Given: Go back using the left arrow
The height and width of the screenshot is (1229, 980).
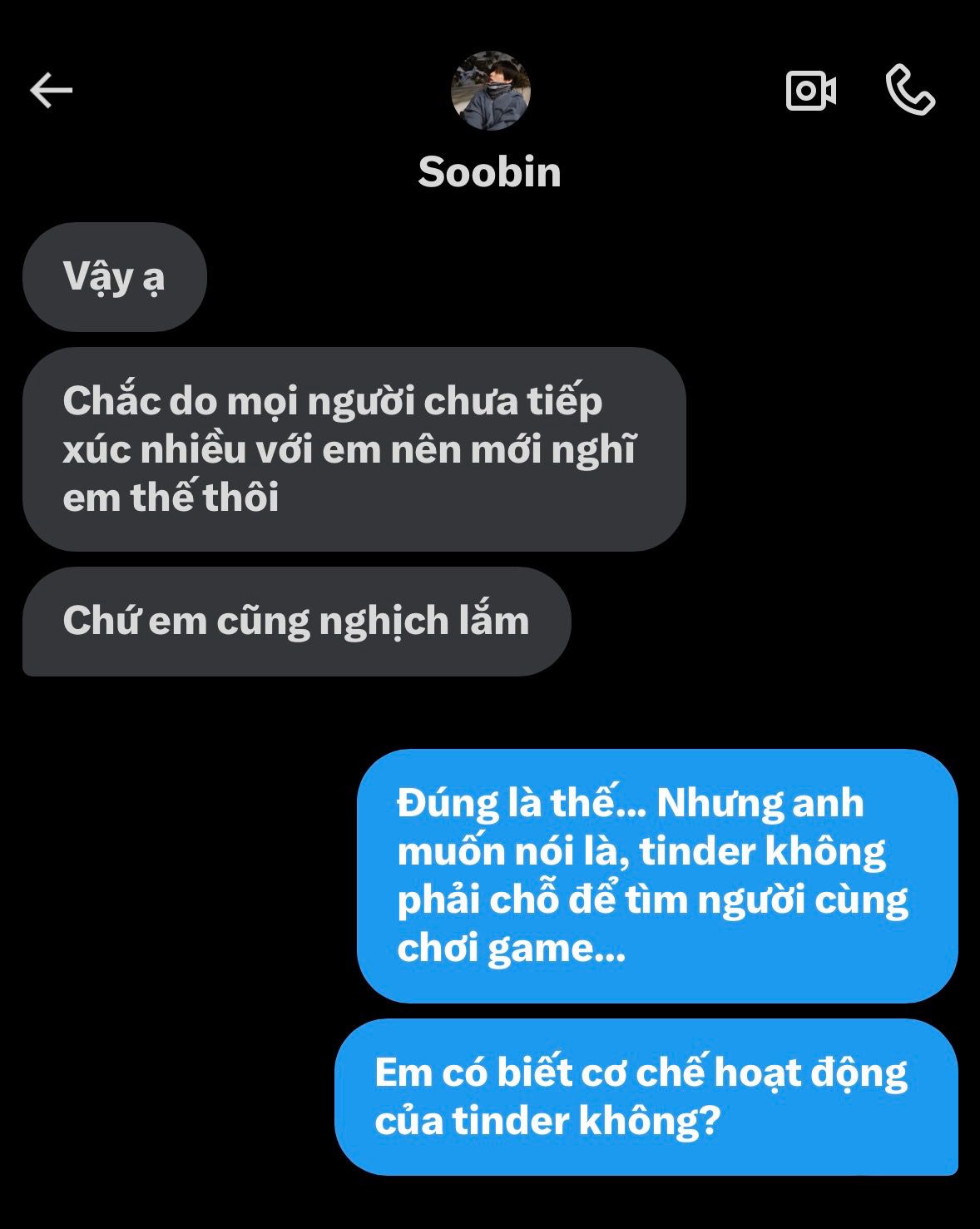Looking at the screenshot, I should 52,90.
